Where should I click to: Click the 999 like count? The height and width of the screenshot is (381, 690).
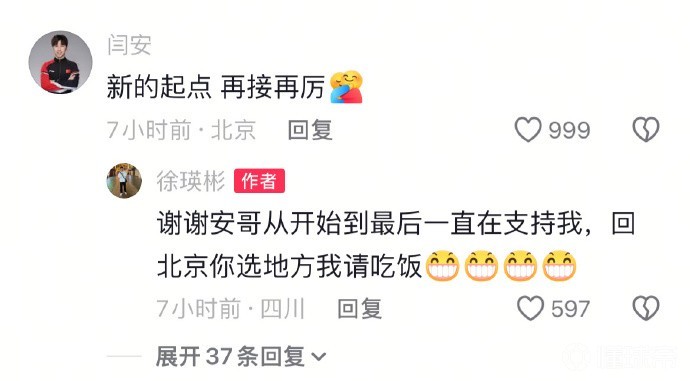pos(569,130)
